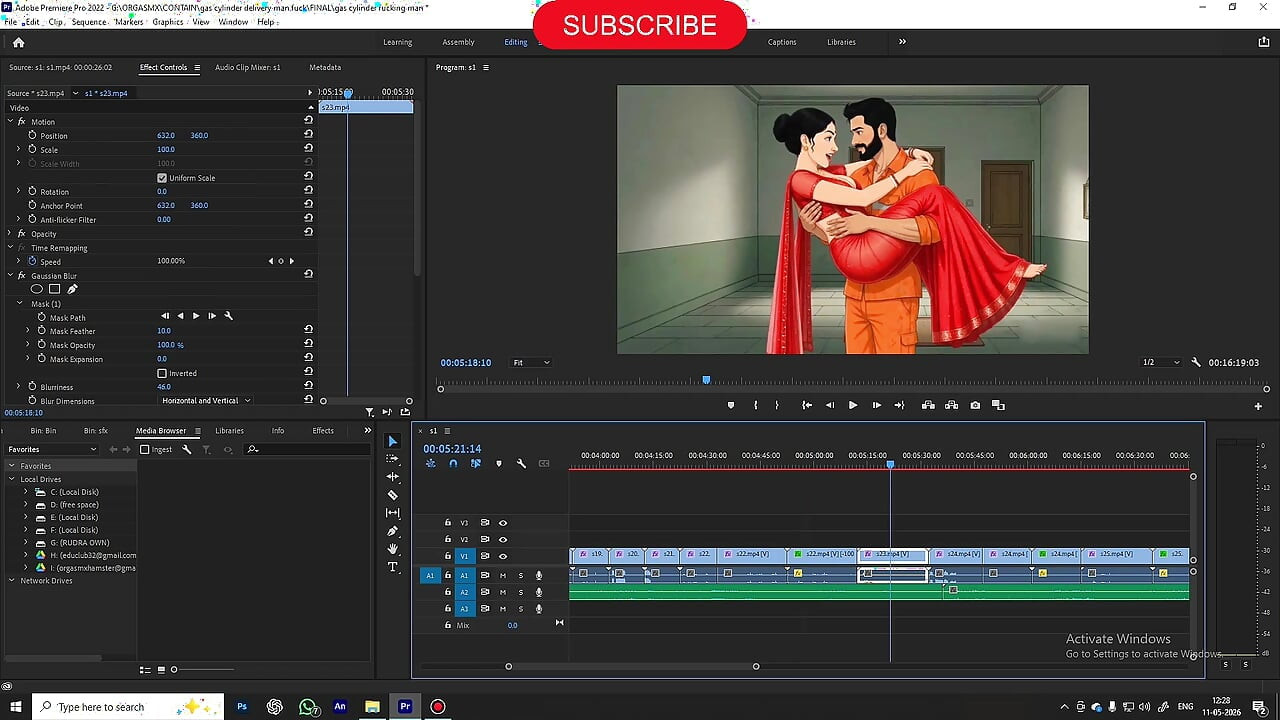Image resolution: width=1280 pixels, height=720 pixels.
Task: Switch to the Metadata tab
Action: coord(325,67)
